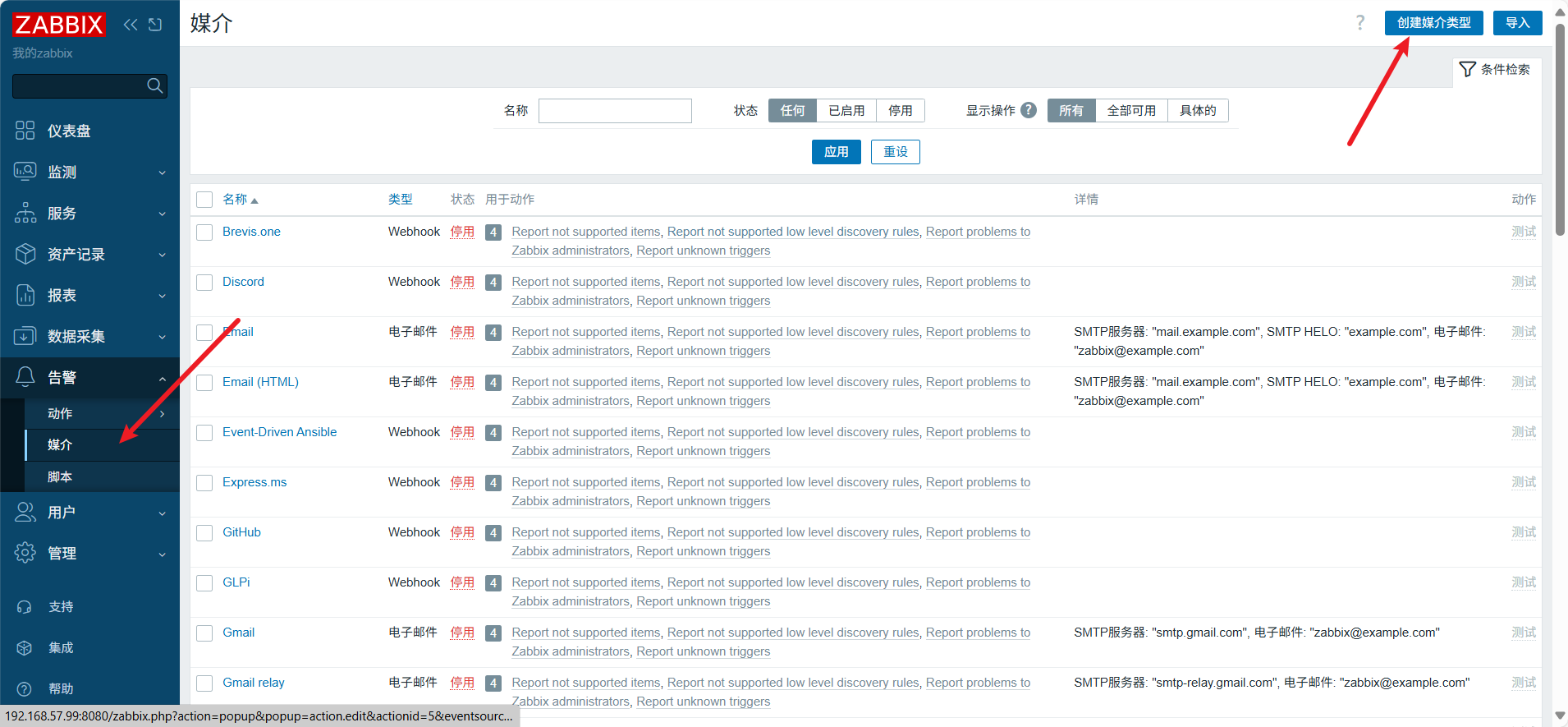This screenshot has height=727, width=1568.
Task: Open the Express.ms media type link
Action: click(254, 482)
